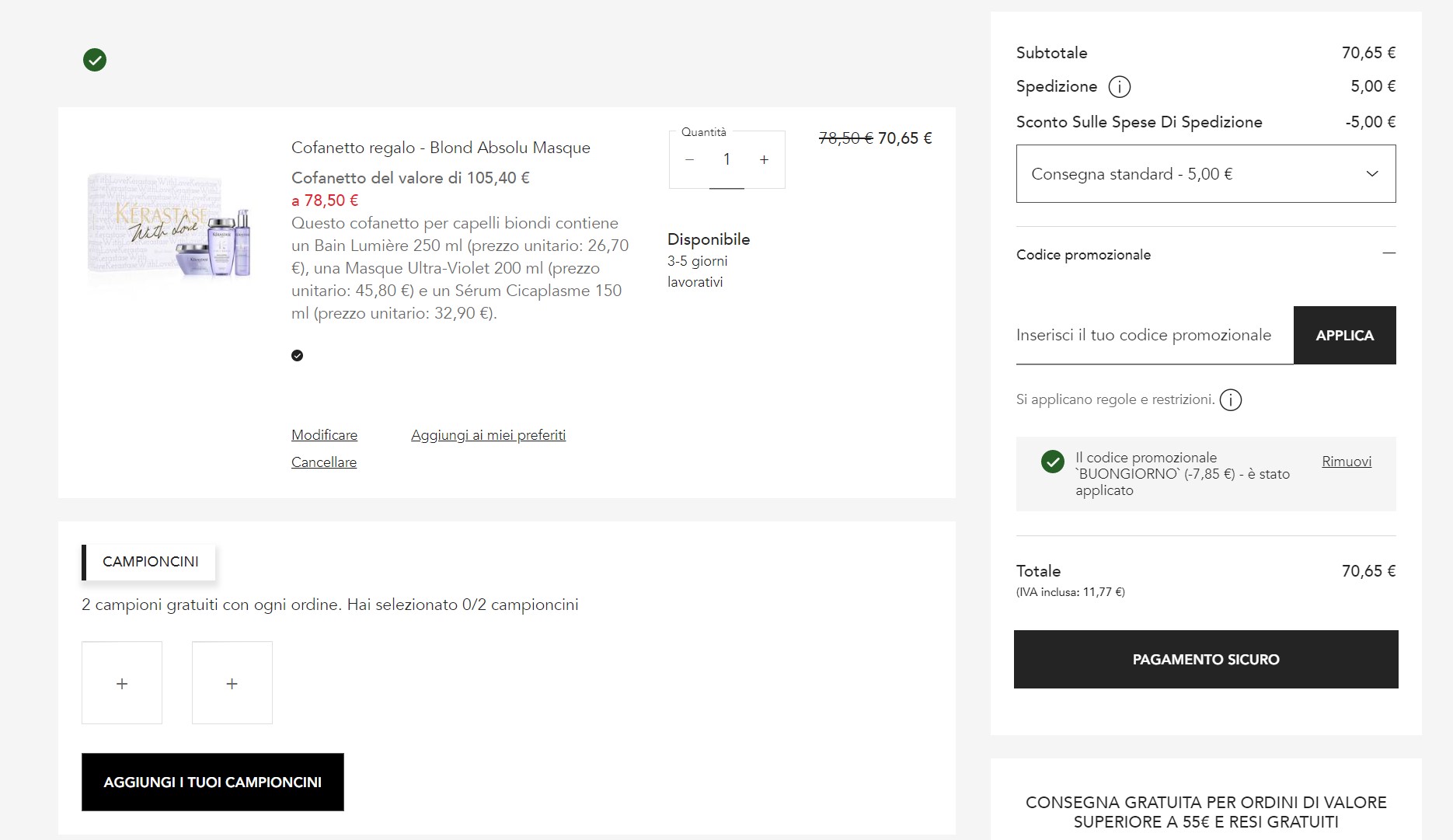This screenshot has width=1453, height=840.
Task: Click the shipping info icon next to Spedizione
Action: click(x=1119, y=86)
